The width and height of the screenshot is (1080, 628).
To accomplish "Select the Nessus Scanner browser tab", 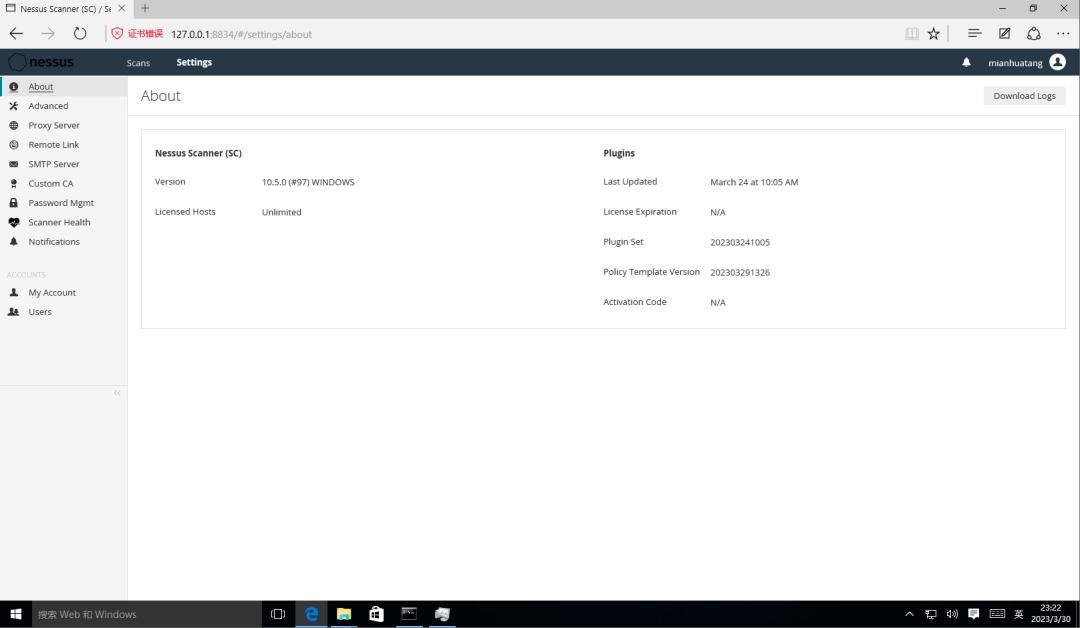I will 65,9.
